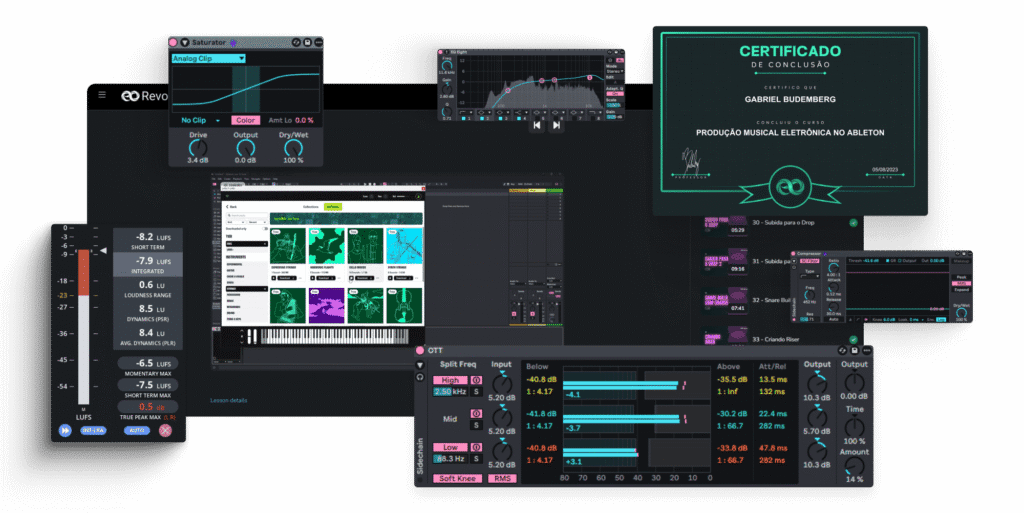Enable the Color button in Saturator

click(246, 120)
